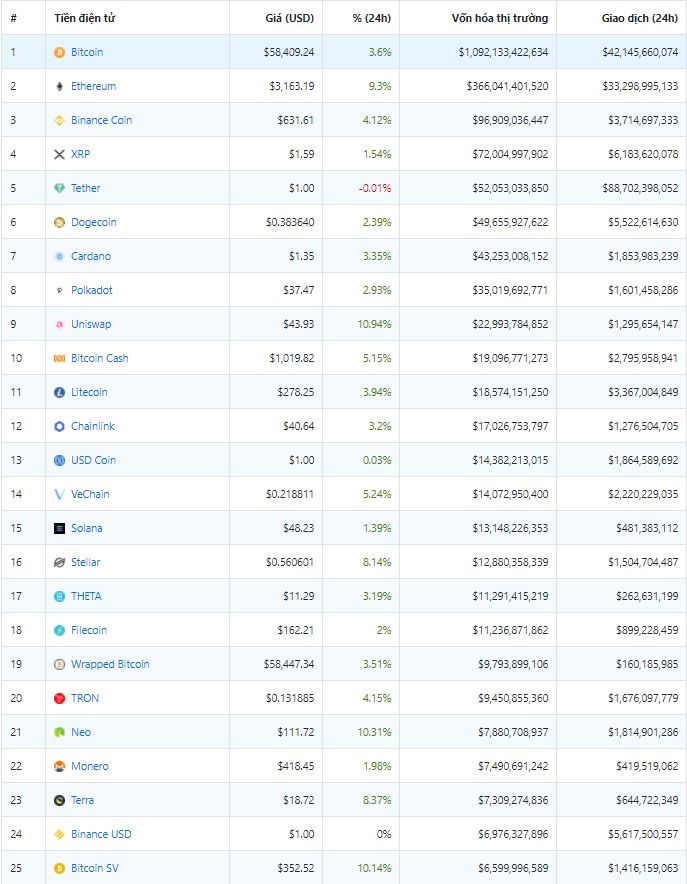Open the Bitcoin Cash link
Image resolution: width=687 pixels, height=884 pixels.
[x=100, y=358]
